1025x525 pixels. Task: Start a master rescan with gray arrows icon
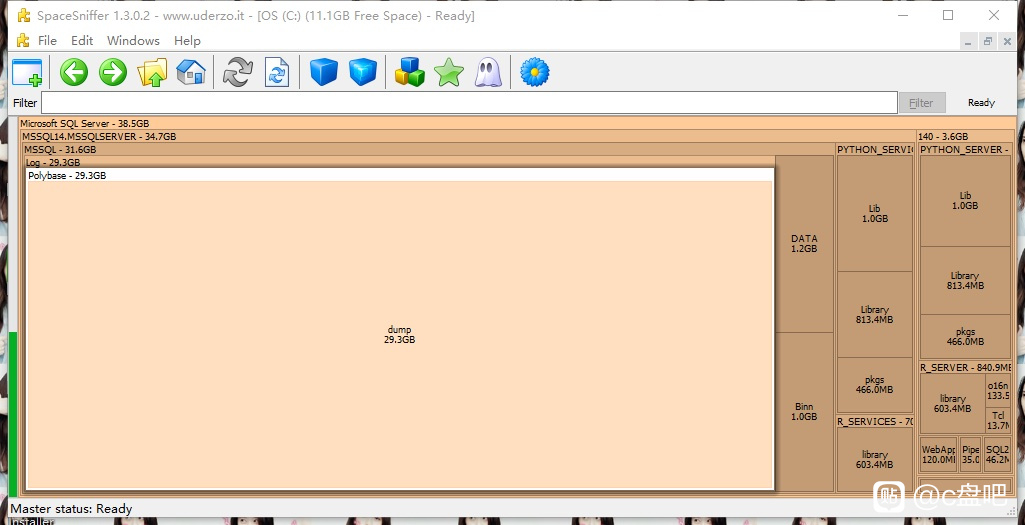(237, 72)
